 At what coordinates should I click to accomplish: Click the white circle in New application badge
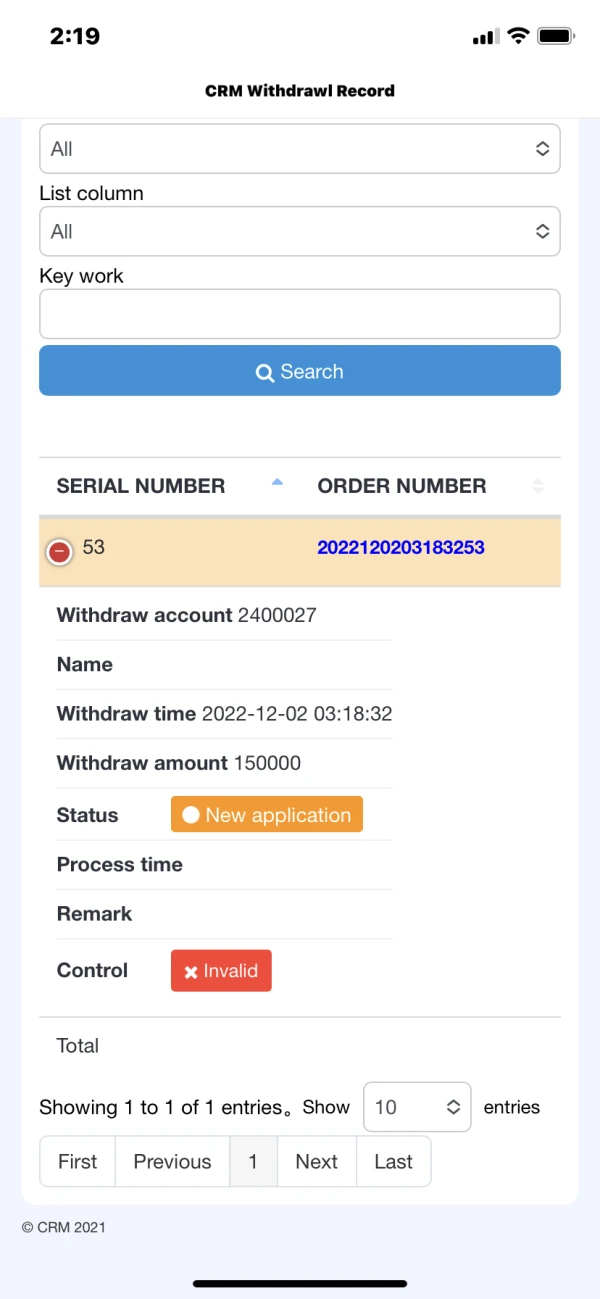[191, 815]
